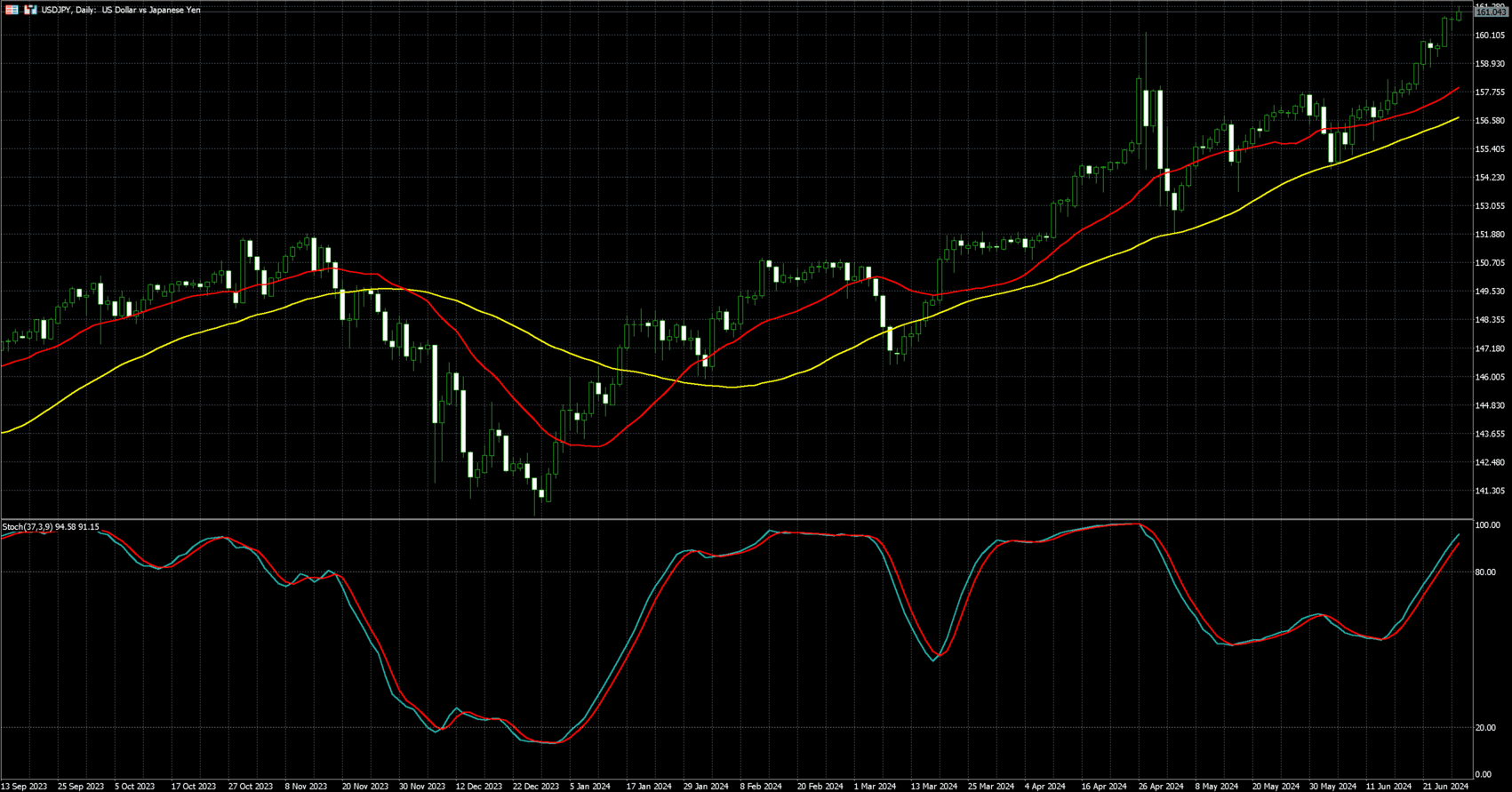Click the 150.705 price scale label
The height and width of the screenshot is (792, 1512).
pos(1490,263)
